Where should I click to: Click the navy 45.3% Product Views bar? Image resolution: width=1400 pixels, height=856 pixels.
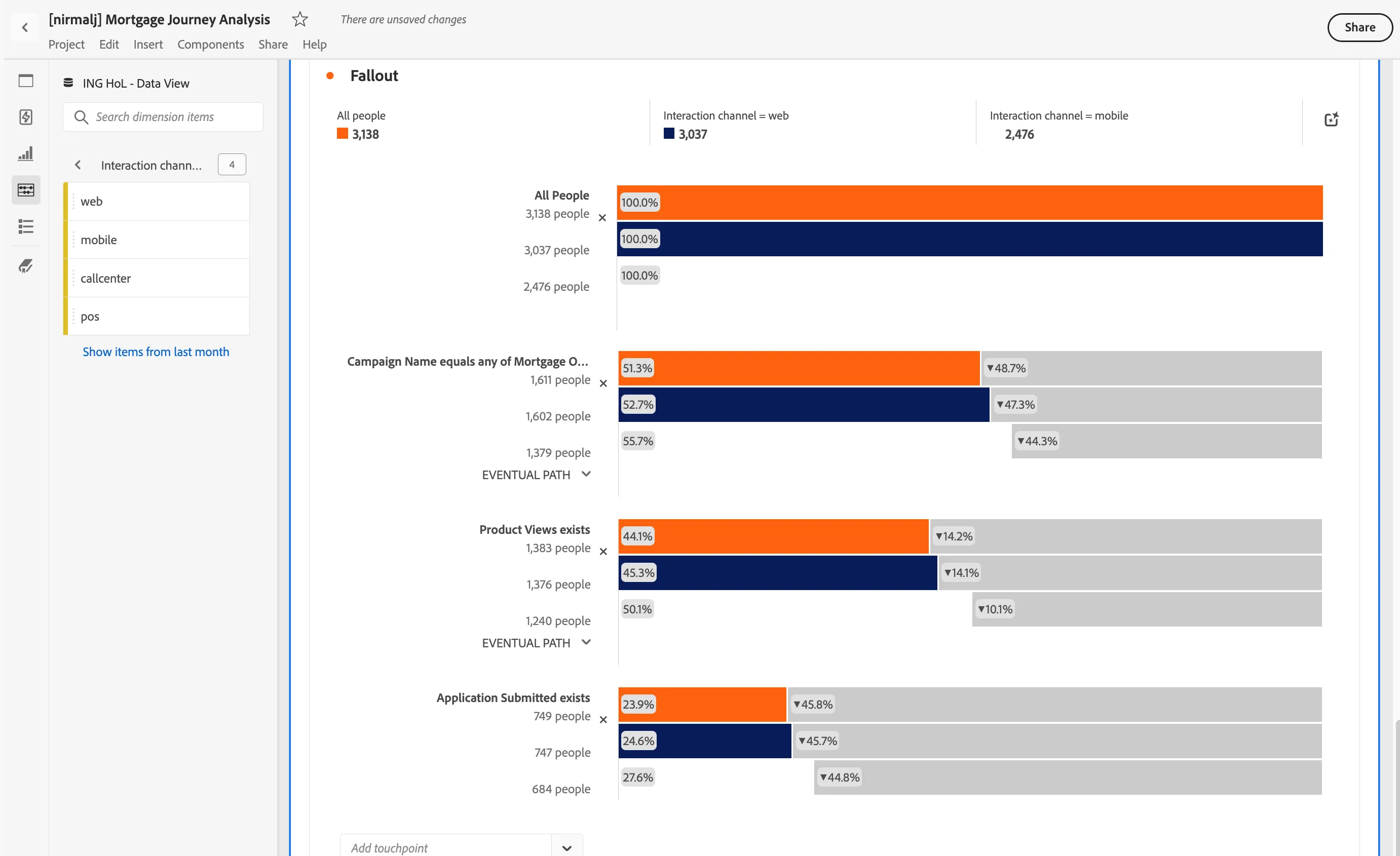point(778,572)
